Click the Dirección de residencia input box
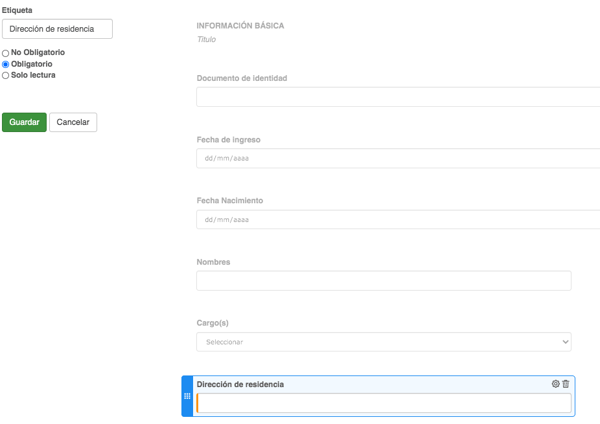This screenshot has width=600, height=424. [x=384, y=403]
